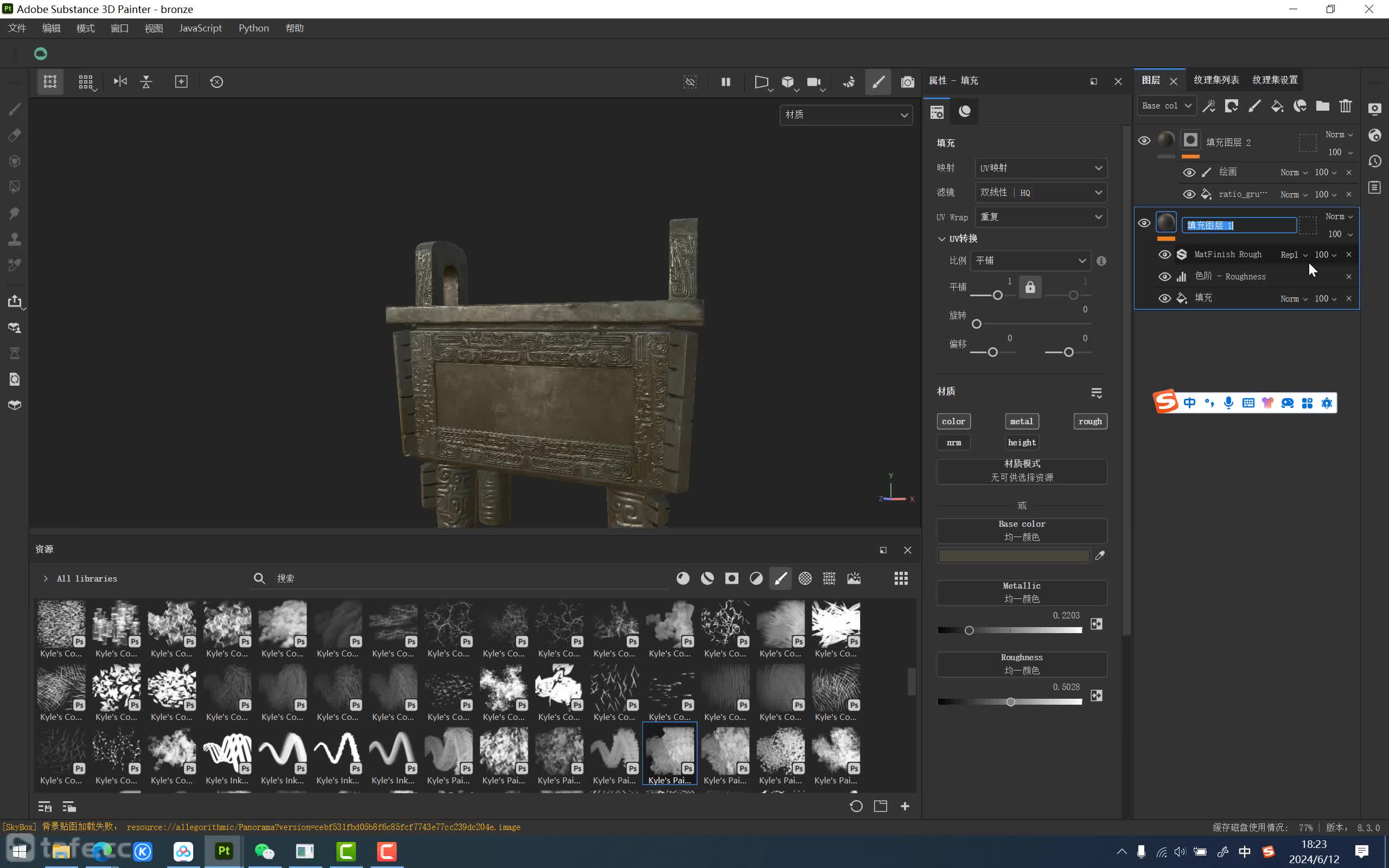Add a mask in Layers panel toolbar
The image size is (1389, 868).
click(x=1232, y=106)
